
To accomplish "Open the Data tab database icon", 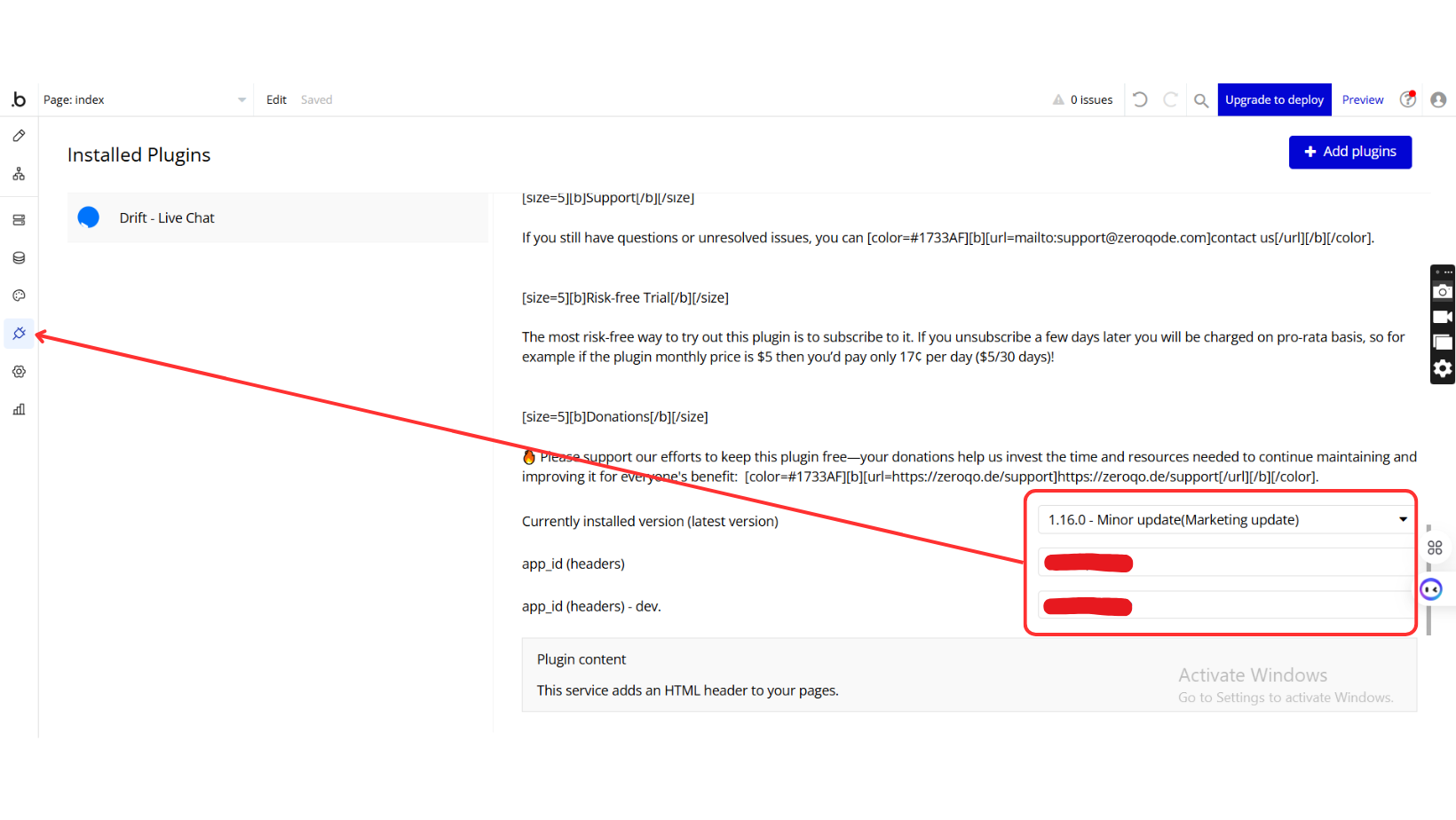I will pyautogui.click(x=19, y=258).
